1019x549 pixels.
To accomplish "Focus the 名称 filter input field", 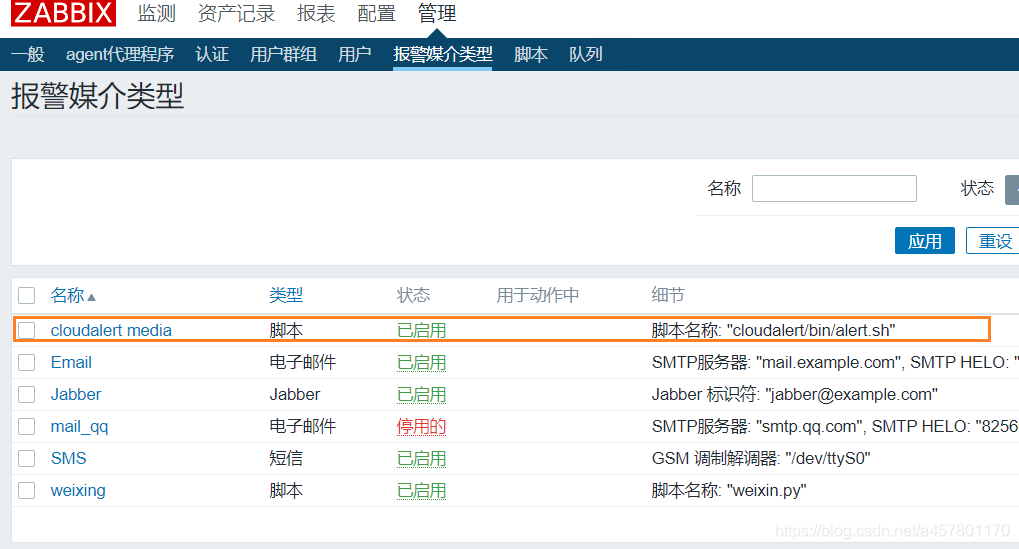I will click(x=834, y=188).
